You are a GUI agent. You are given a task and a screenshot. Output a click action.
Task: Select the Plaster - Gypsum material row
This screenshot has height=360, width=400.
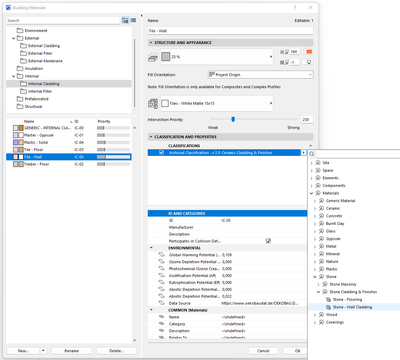(x=69, y=135)
